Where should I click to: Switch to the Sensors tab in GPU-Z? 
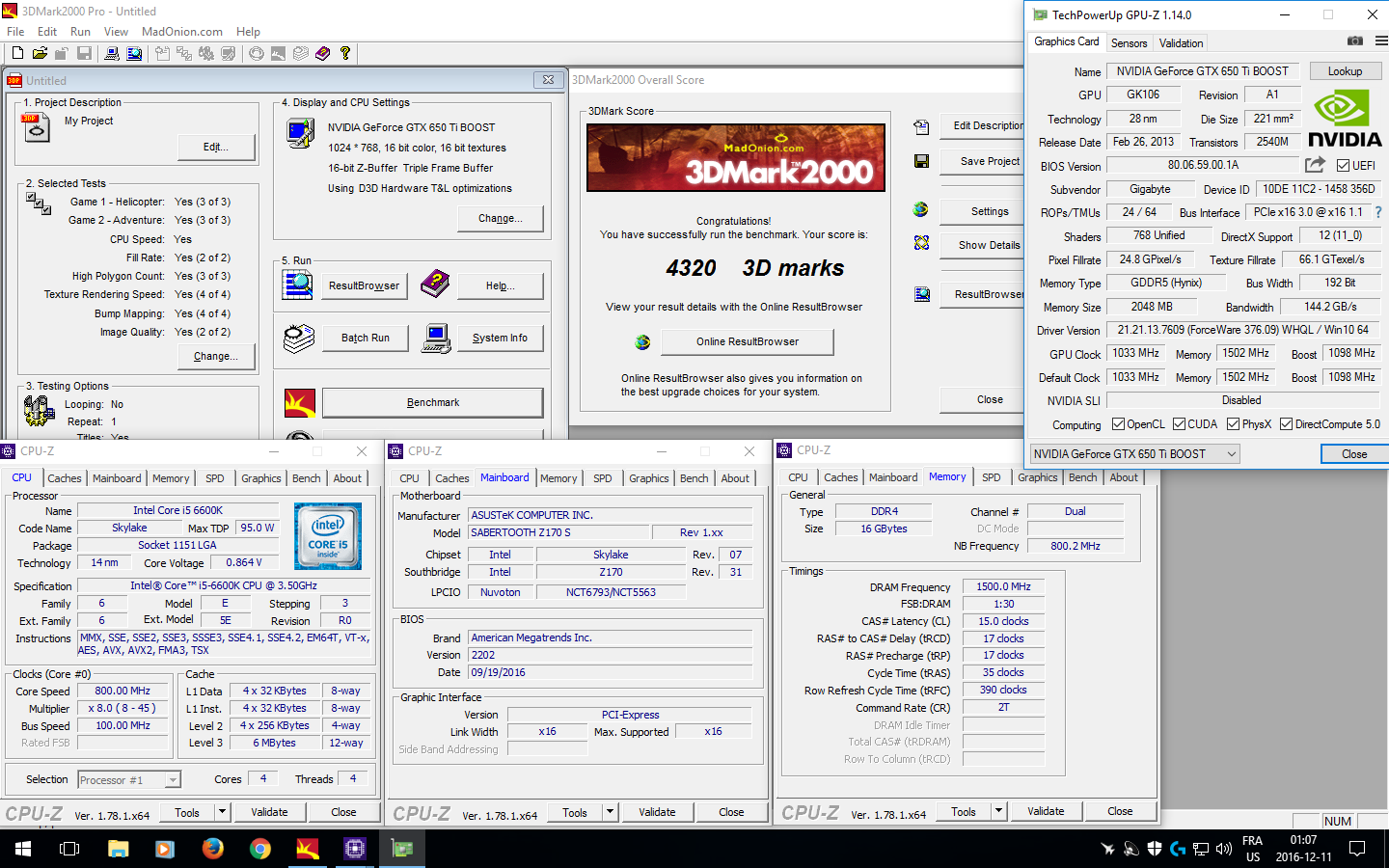pyautogui.click(x=1130, y=42)
